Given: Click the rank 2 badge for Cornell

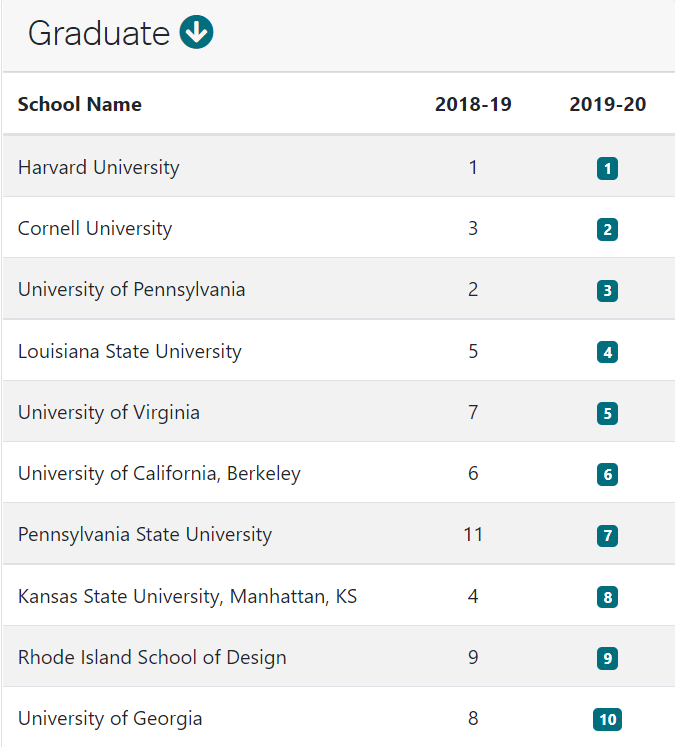Looking at the screenshot, I should click(x=607, y=230).
